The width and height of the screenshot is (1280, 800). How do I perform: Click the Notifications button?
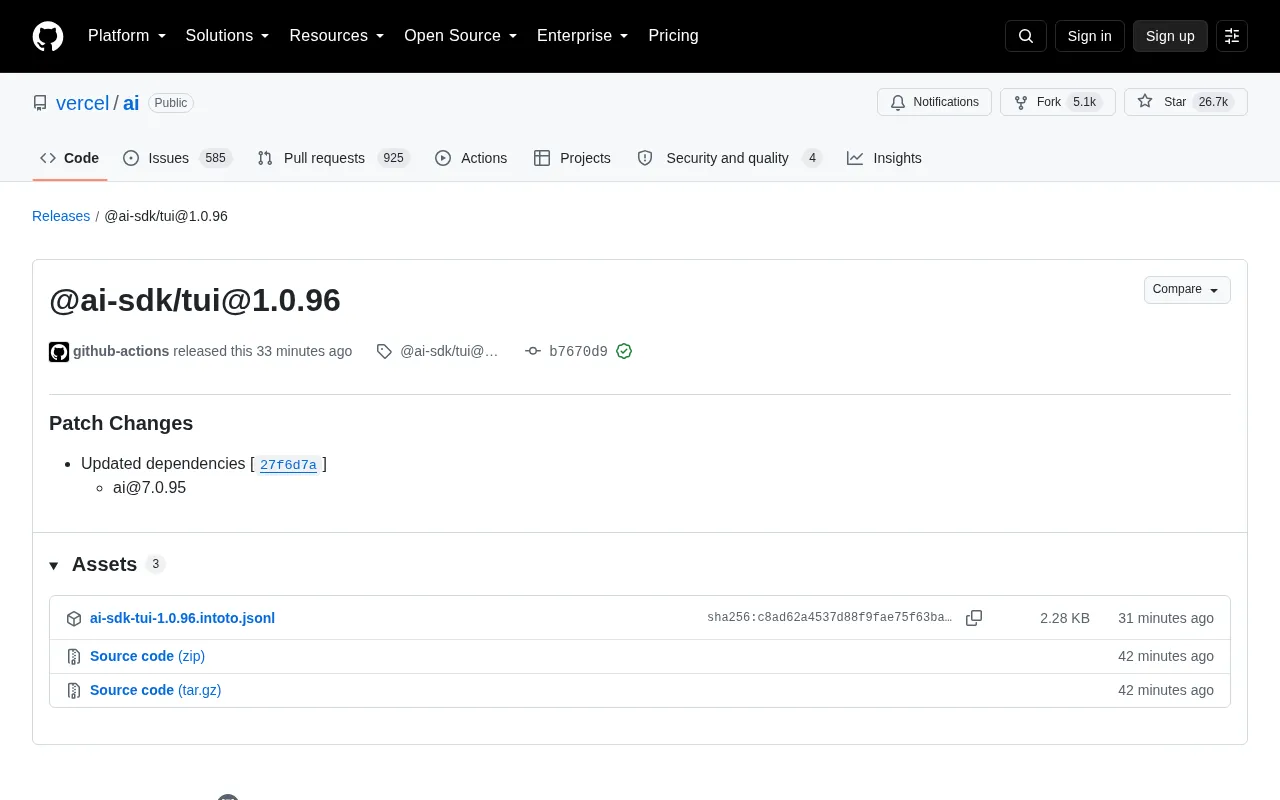coord(934,102)
